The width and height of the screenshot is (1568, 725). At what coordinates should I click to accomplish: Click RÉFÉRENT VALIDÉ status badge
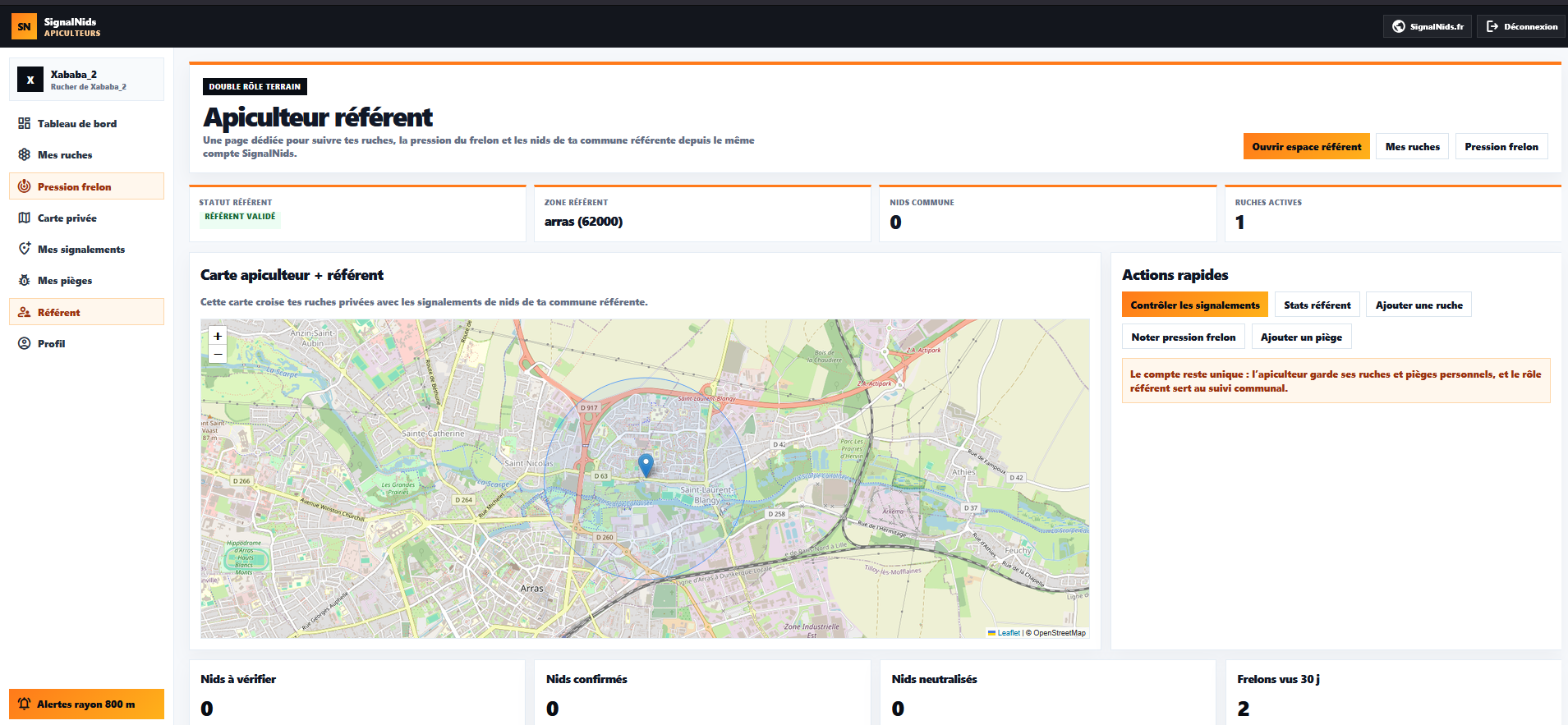[x=240, y=217]
